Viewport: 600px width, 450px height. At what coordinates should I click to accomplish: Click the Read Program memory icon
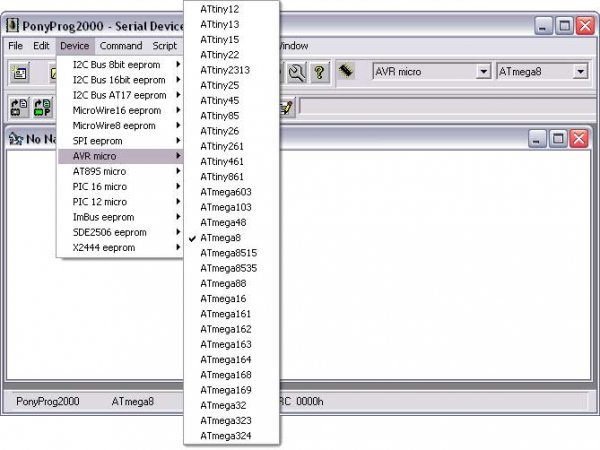[x=42, y=107]
